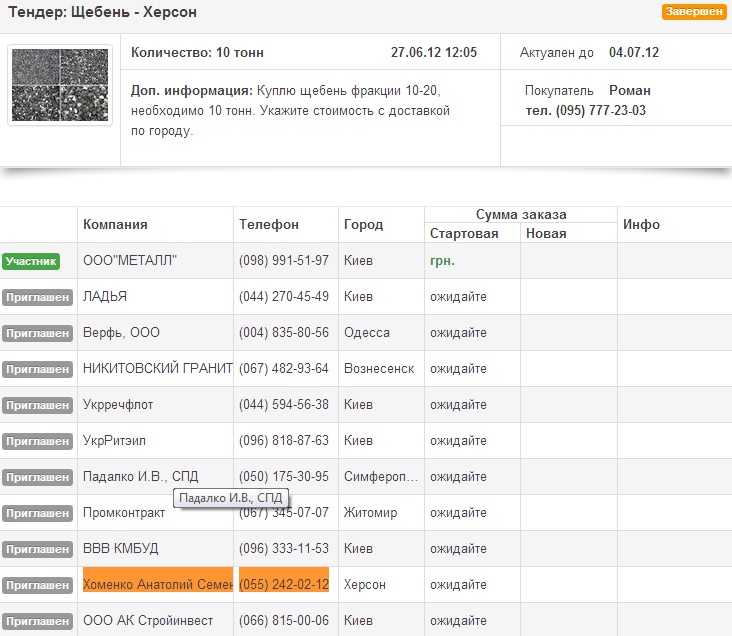The image size is (732, 636).
Task: Click the Приглашен badge for ВВВ КМБУД
Action: (x=37, y=549)
